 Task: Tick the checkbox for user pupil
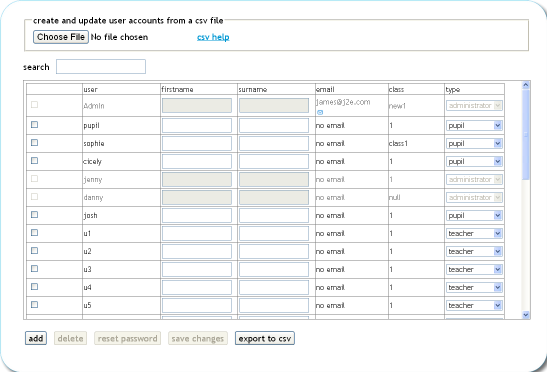pos(34,125)
